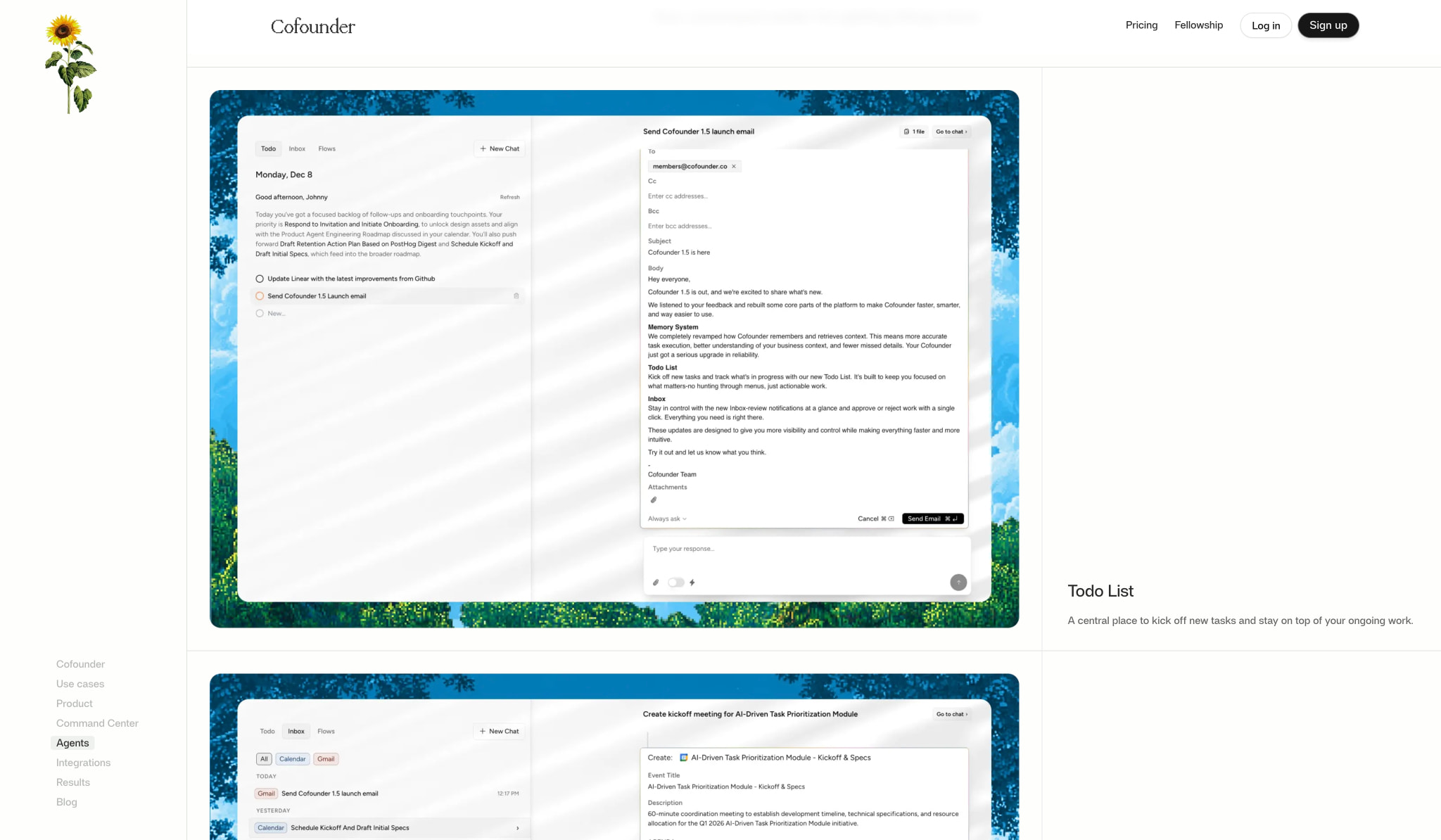Select the Todo tab in first mockup

[268, 148]
